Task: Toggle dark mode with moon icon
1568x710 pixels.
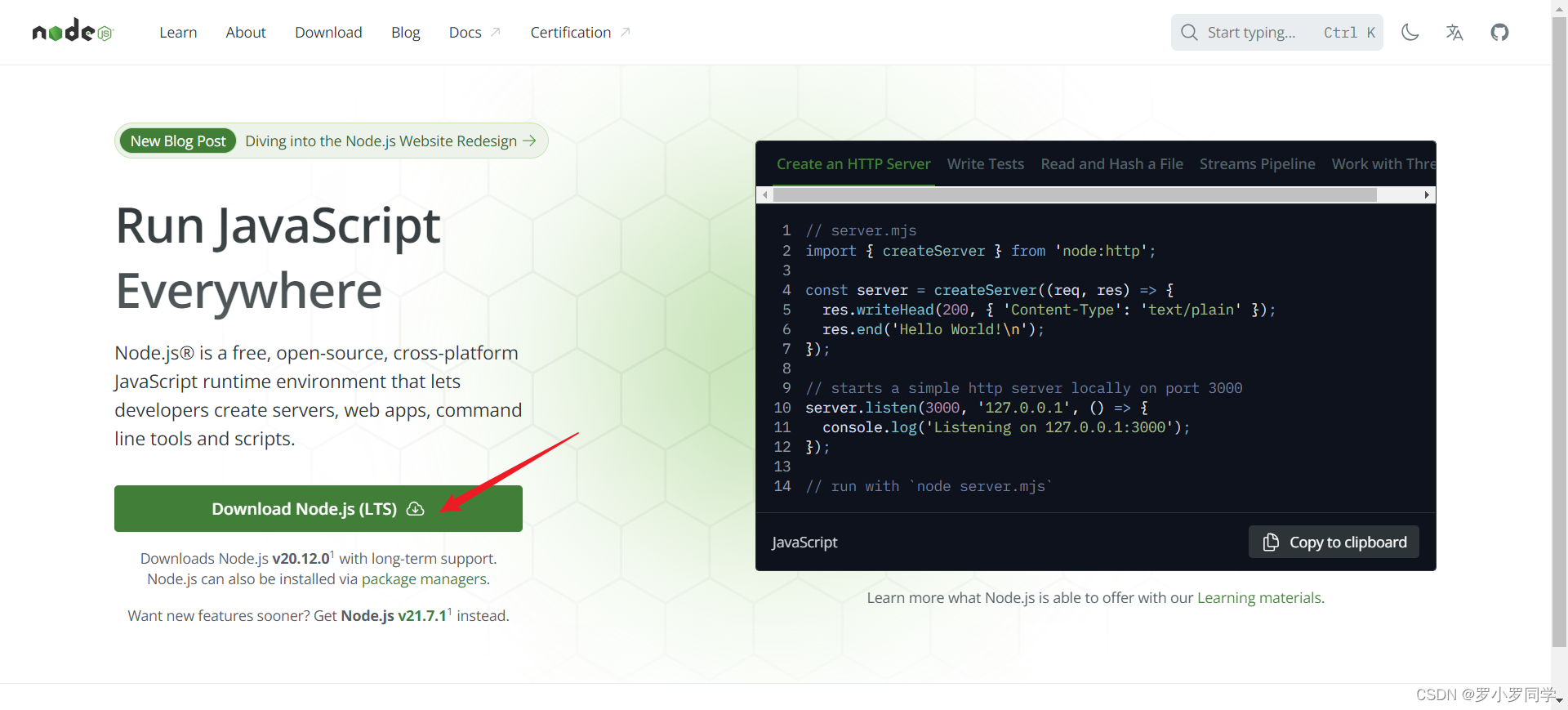Action: click(x=1410, y=33)
